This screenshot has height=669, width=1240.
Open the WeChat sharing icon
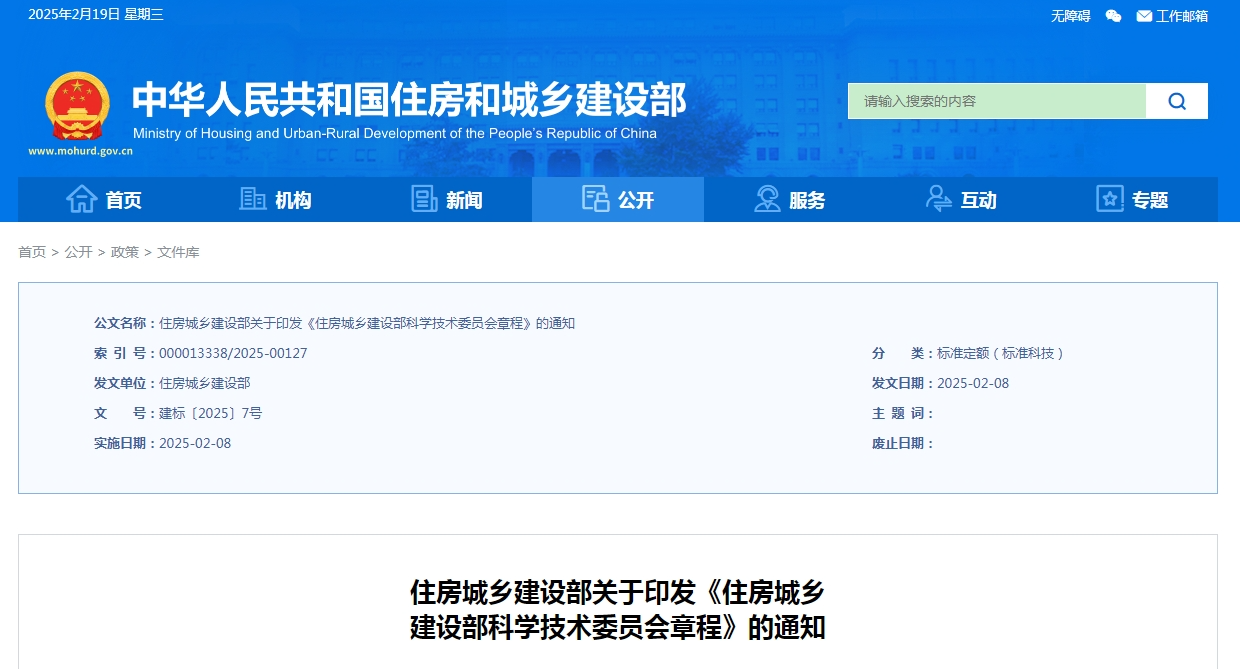tap(1113, 16)
